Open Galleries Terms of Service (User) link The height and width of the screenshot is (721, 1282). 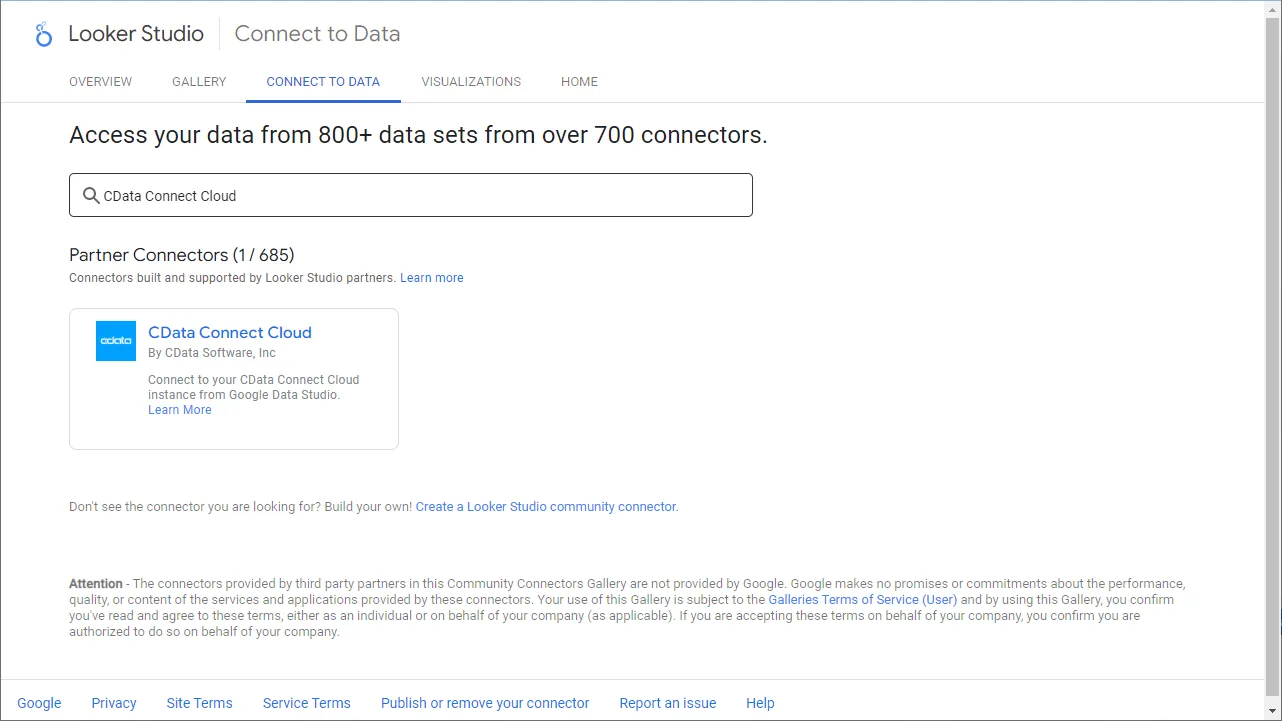[x=862, y=600]
